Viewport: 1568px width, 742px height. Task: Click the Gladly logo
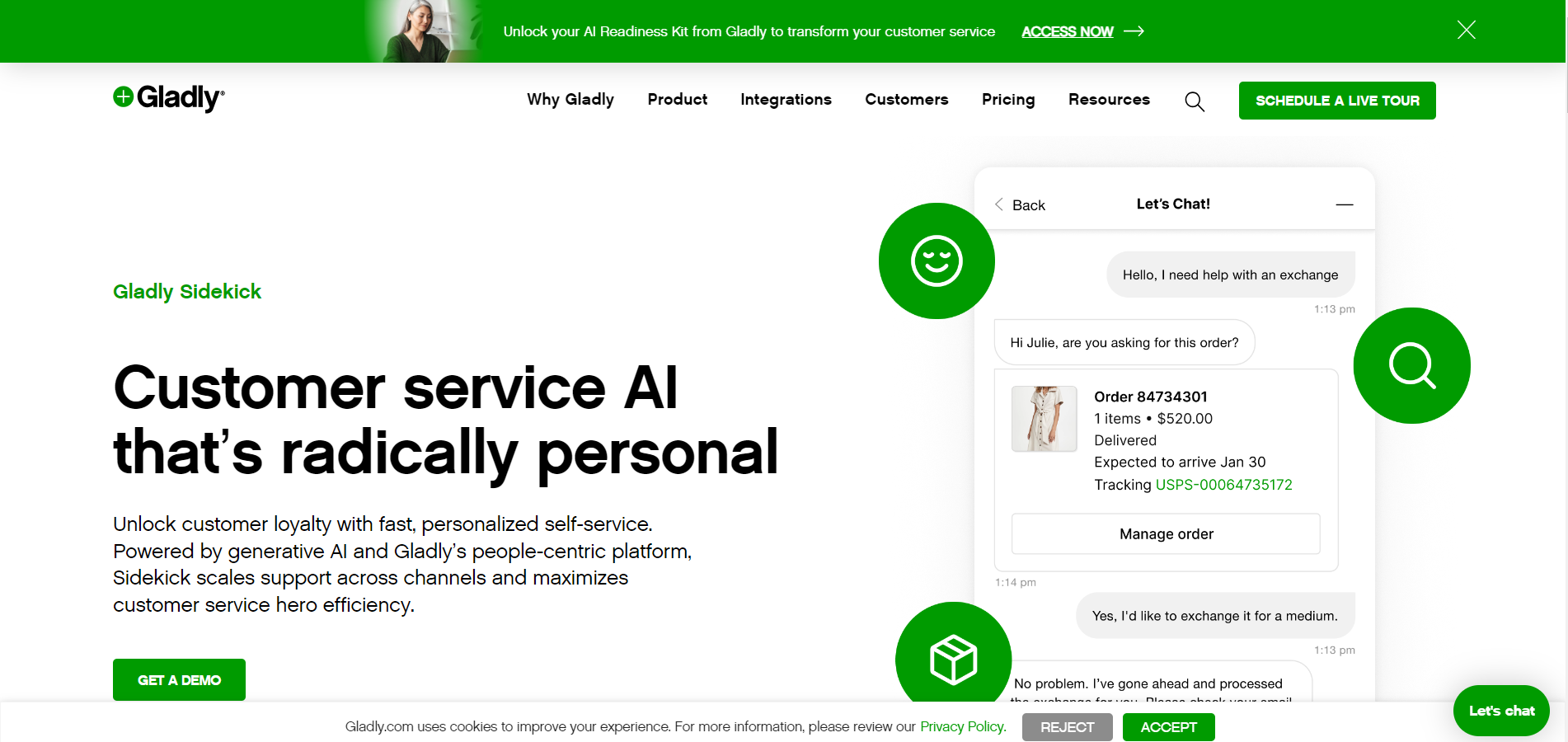(169, 98)
